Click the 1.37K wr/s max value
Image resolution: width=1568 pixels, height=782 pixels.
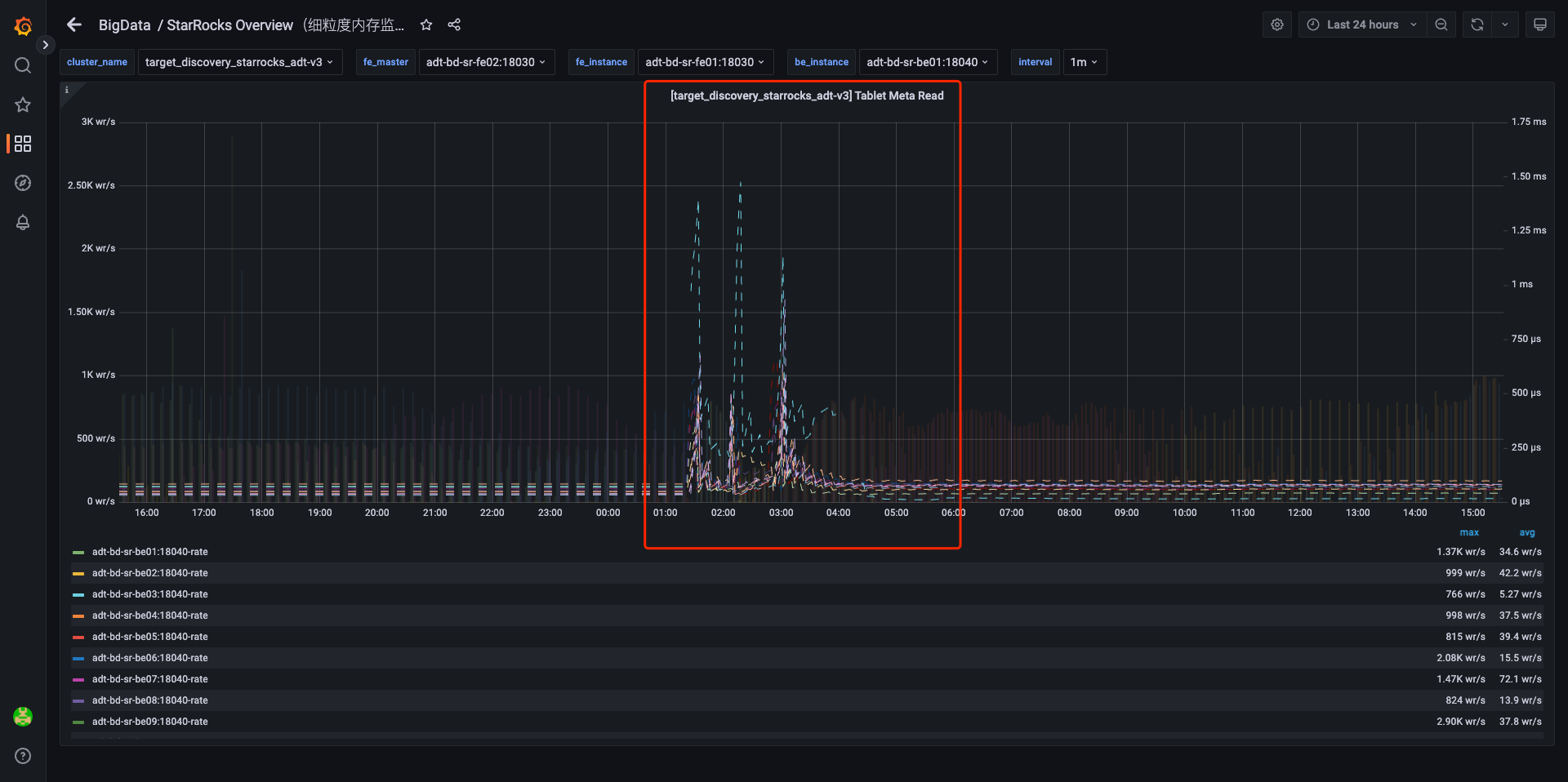click(1461, 552)
